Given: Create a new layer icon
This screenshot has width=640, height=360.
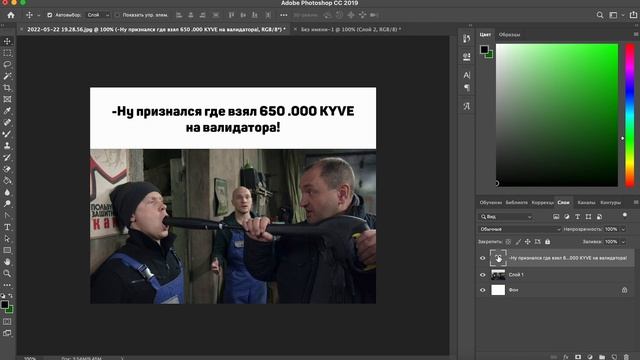Looking at the screenshot, I should pyautogui.click(x=614, y=357).
